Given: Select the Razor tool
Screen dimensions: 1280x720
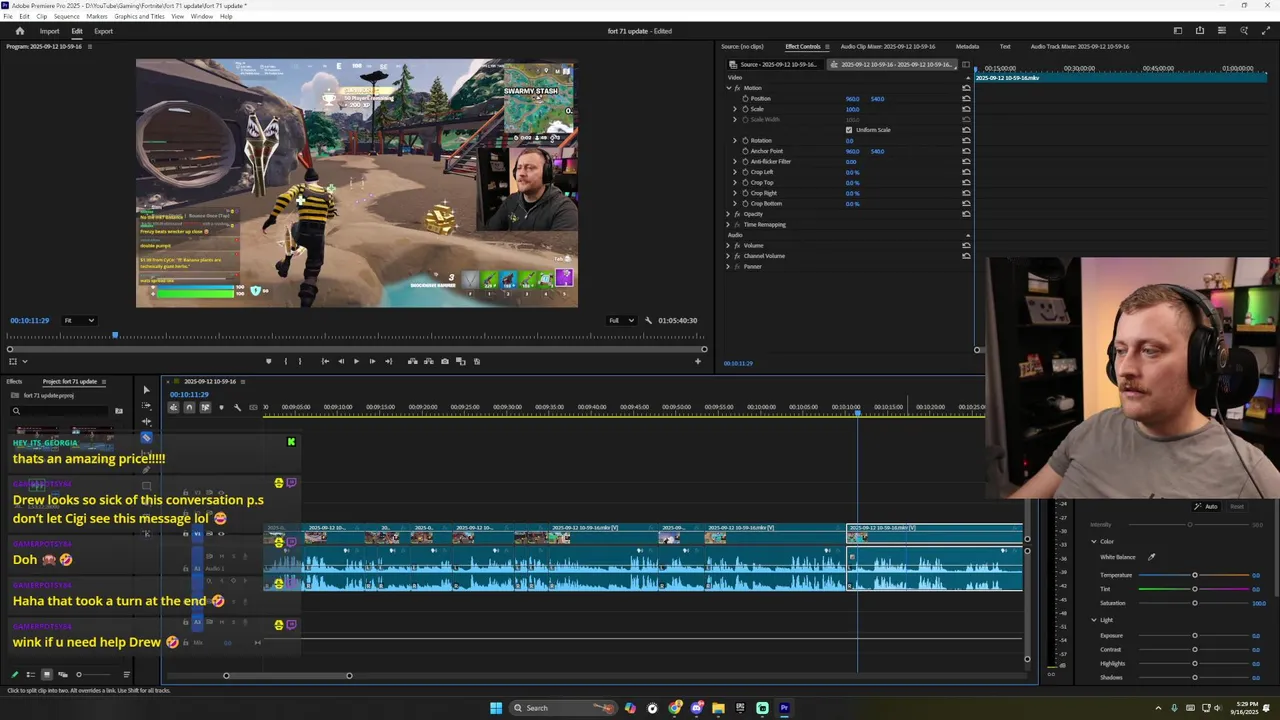Looking at the screenshot, I should tap(147, 437).
